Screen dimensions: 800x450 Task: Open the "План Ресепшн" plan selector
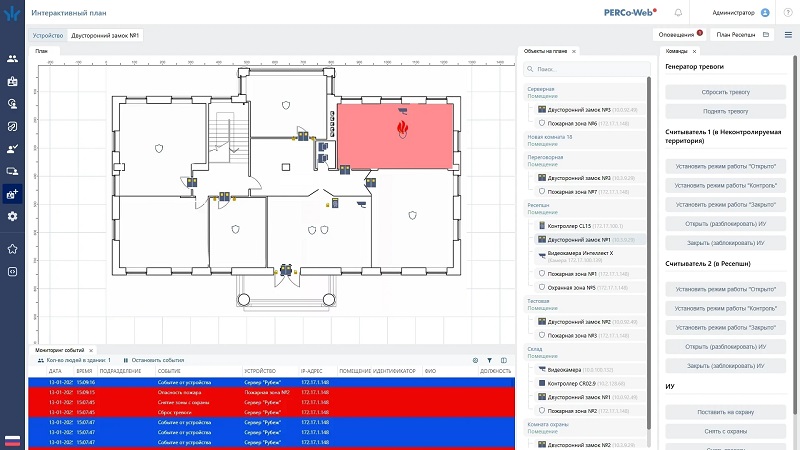click(736, 35)
